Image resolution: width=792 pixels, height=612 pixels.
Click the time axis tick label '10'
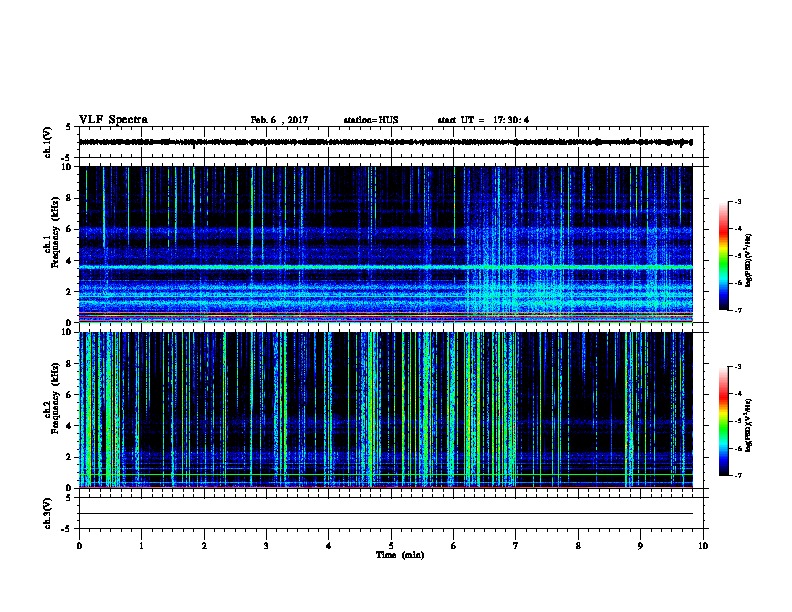click(x=703, y=546)
